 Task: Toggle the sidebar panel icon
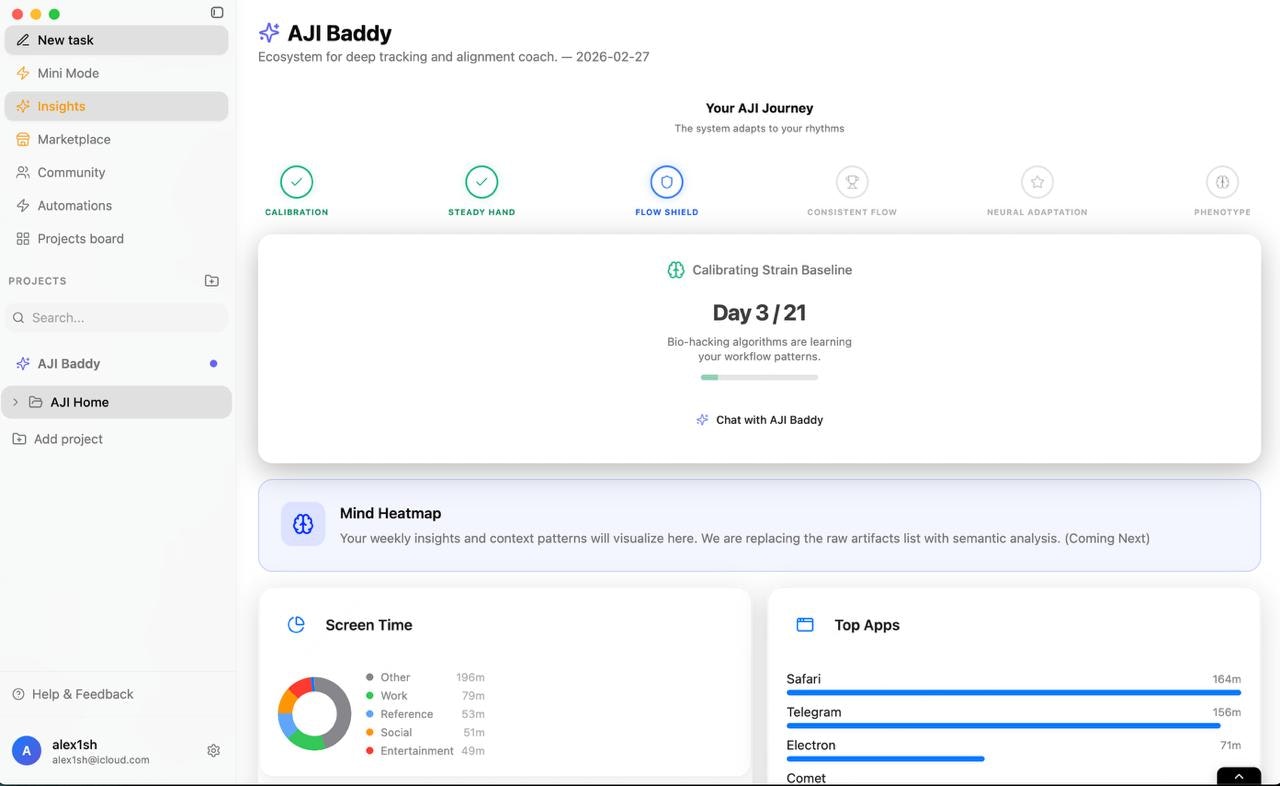click(217, 13)
